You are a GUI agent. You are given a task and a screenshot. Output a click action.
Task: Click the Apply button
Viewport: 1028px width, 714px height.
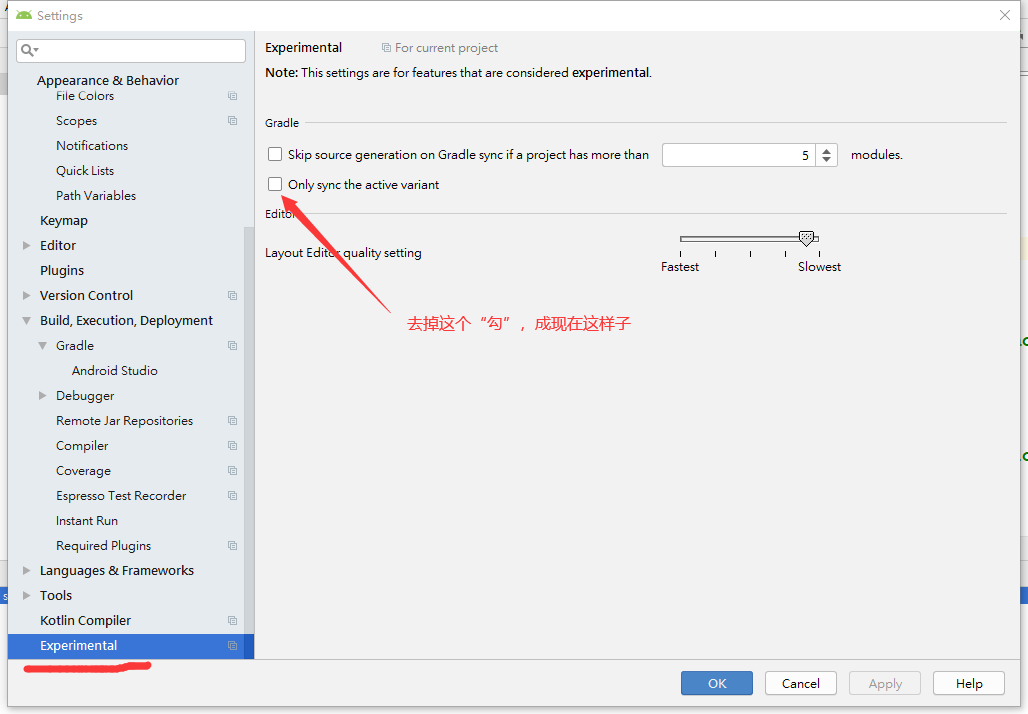click(885, 683)
